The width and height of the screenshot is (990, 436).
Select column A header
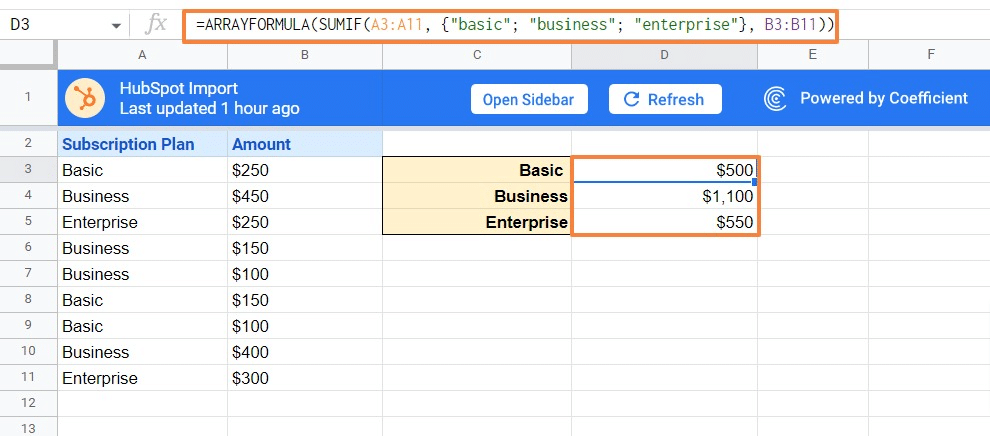pos(142,54)
